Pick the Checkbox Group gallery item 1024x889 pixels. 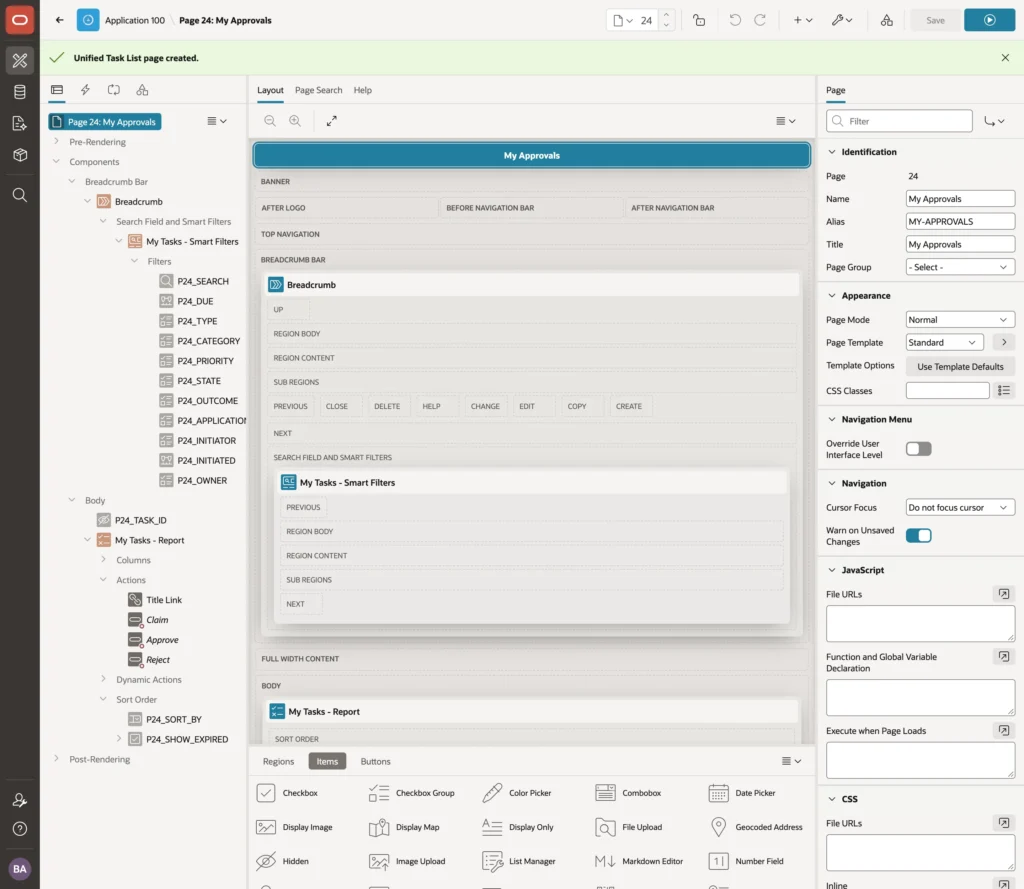pyautogui.click(x=411, y=792)
